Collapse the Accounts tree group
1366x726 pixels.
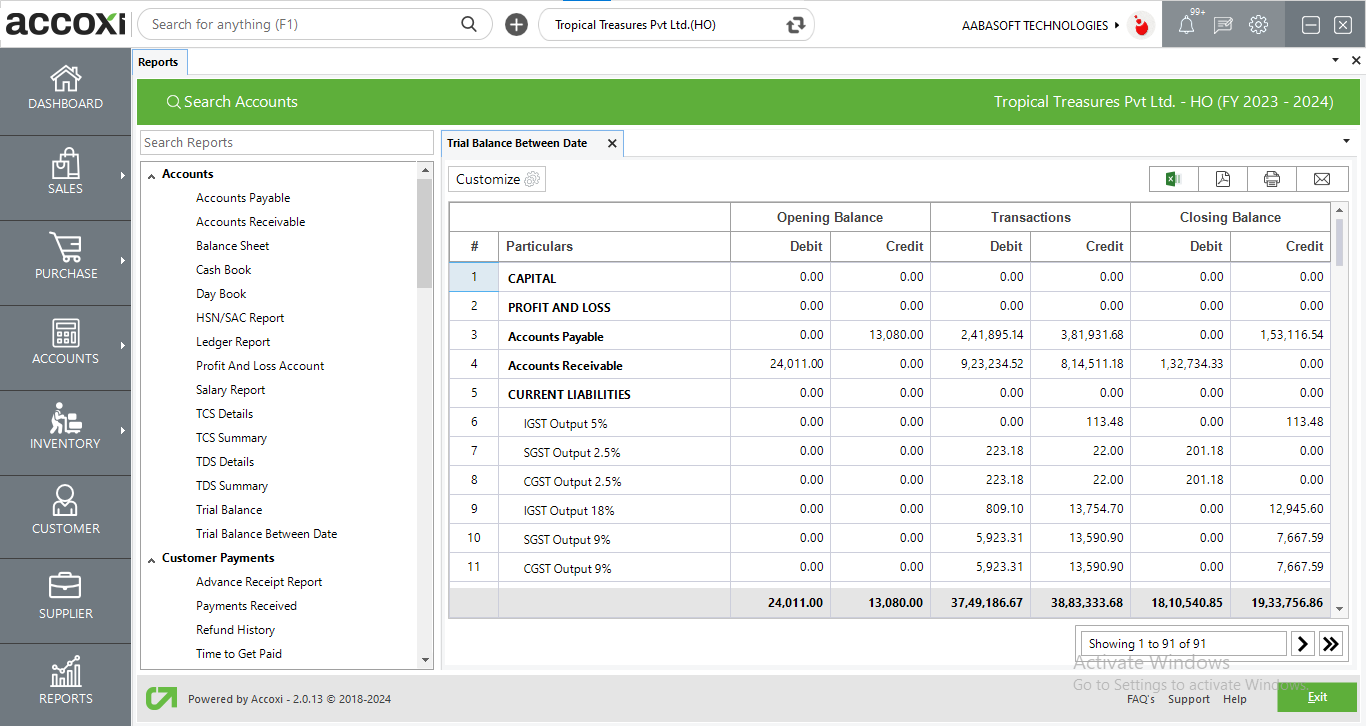tap(152, 175)
